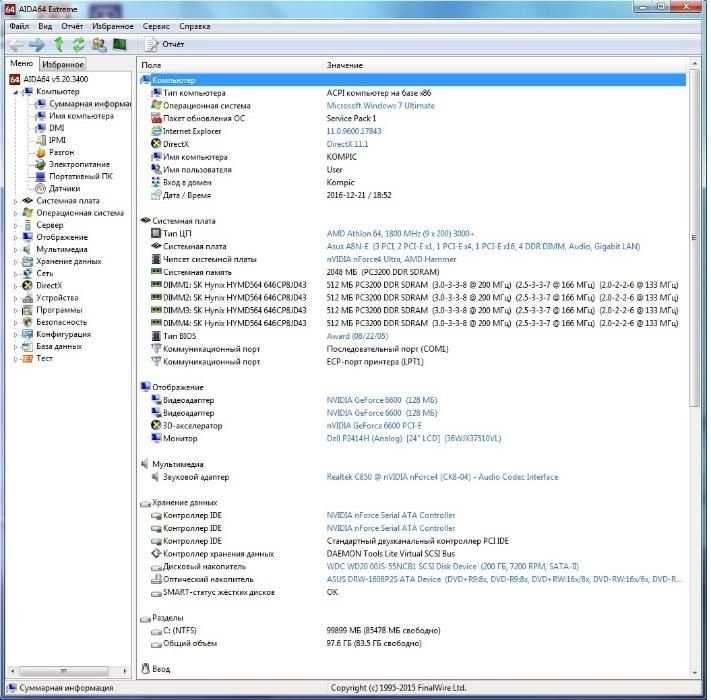
Task: Open the Microsoft Windows 7 Ultimate link
Action: coord(380,106)
